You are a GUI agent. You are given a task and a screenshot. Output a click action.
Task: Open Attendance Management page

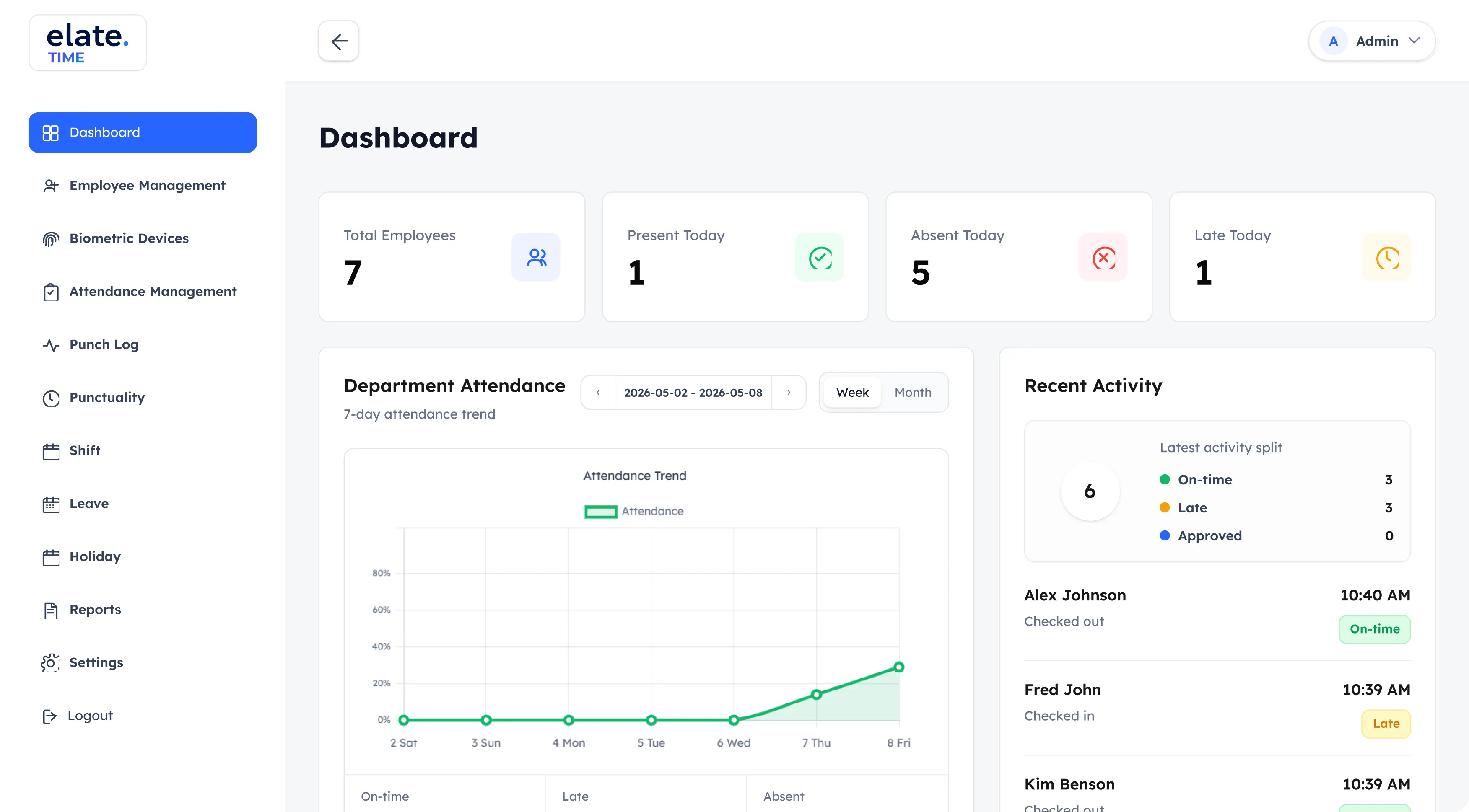(x=143, y=291)
